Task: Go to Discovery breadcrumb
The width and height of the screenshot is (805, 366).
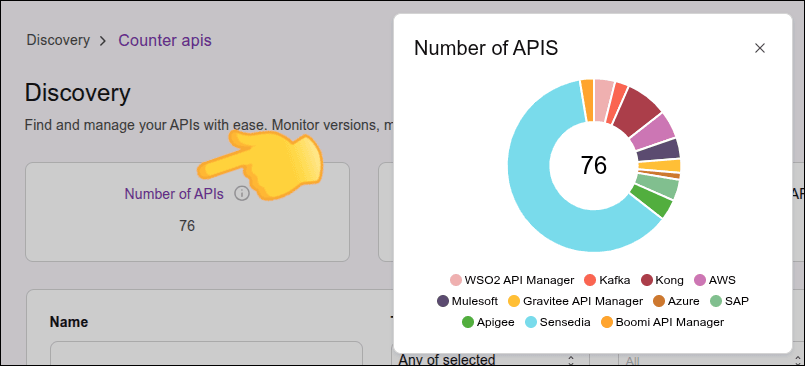Action: coord(58,40)
